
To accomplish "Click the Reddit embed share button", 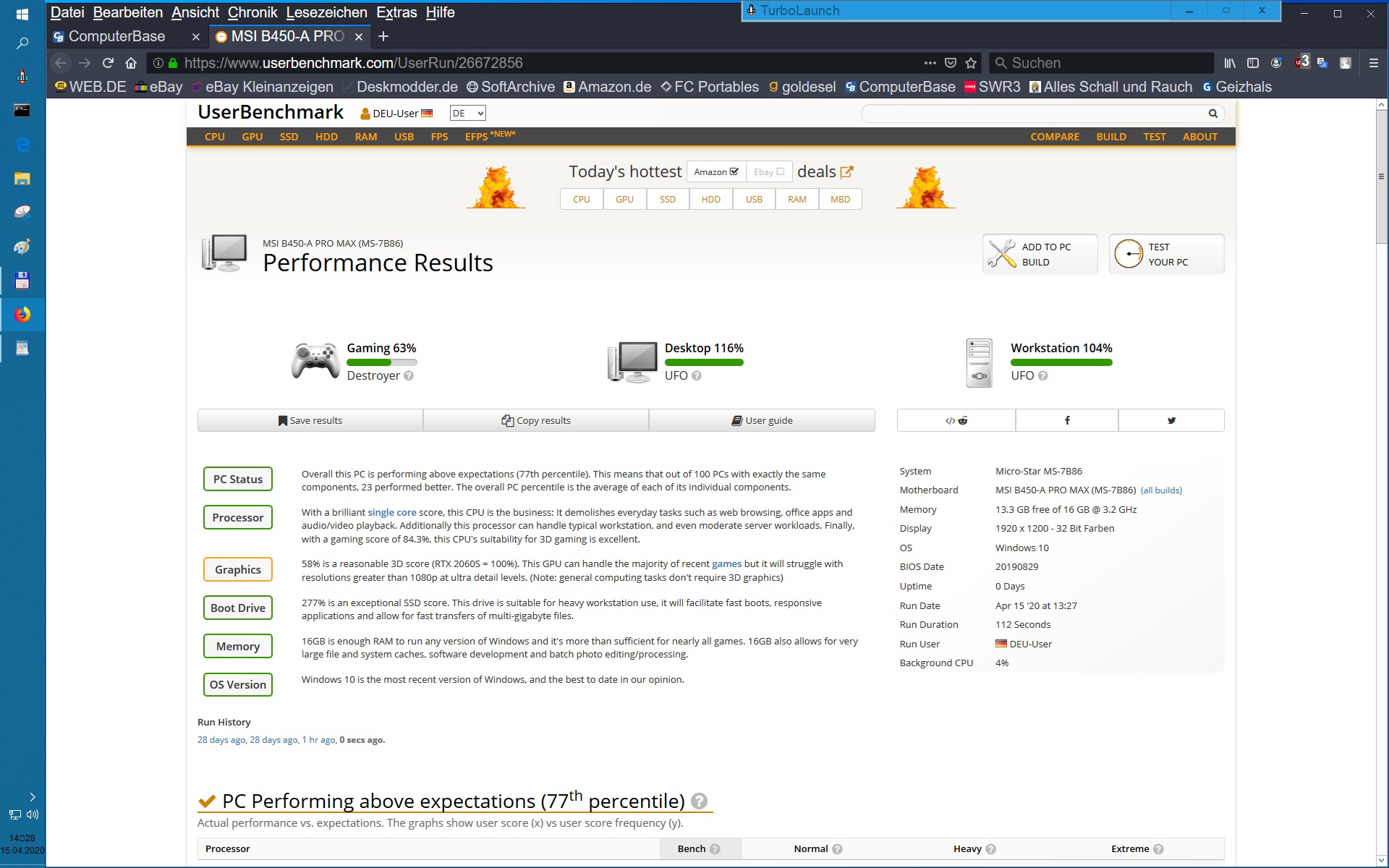I will pos(956,420).
